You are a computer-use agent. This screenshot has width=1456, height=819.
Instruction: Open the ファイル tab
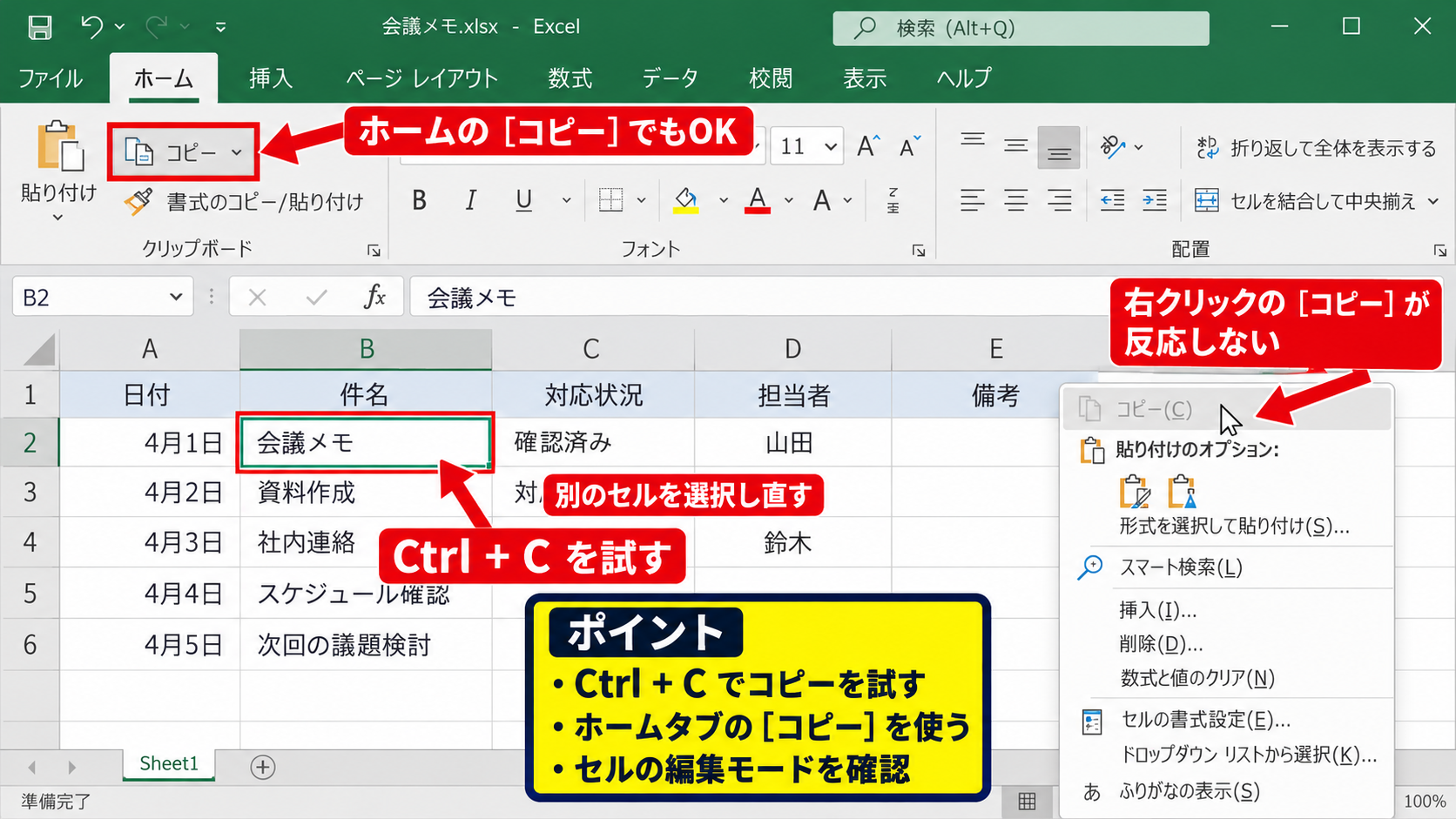(51, 78)
